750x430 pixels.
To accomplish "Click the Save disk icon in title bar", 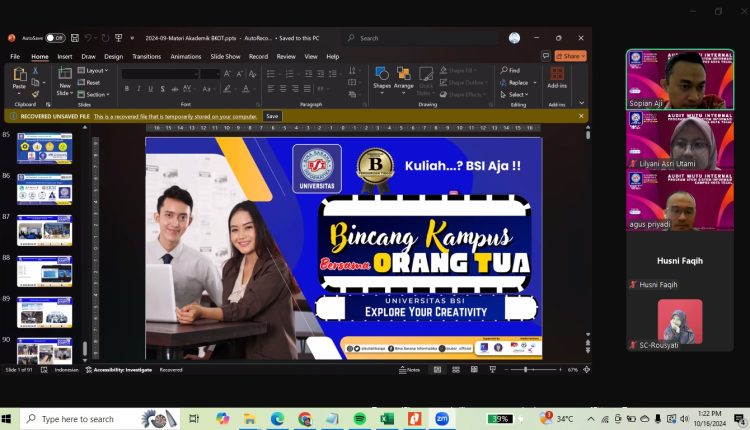I will pos(75,38).
